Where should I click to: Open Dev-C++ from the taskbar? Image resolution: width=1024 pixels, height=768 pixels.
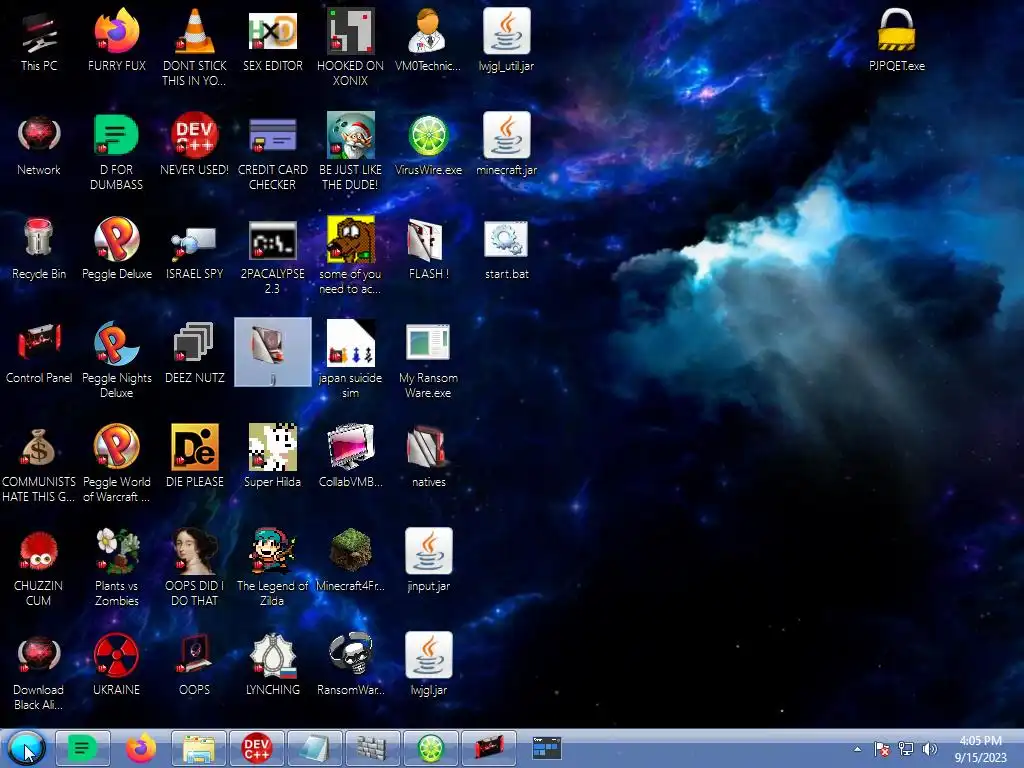pos(257,748)
